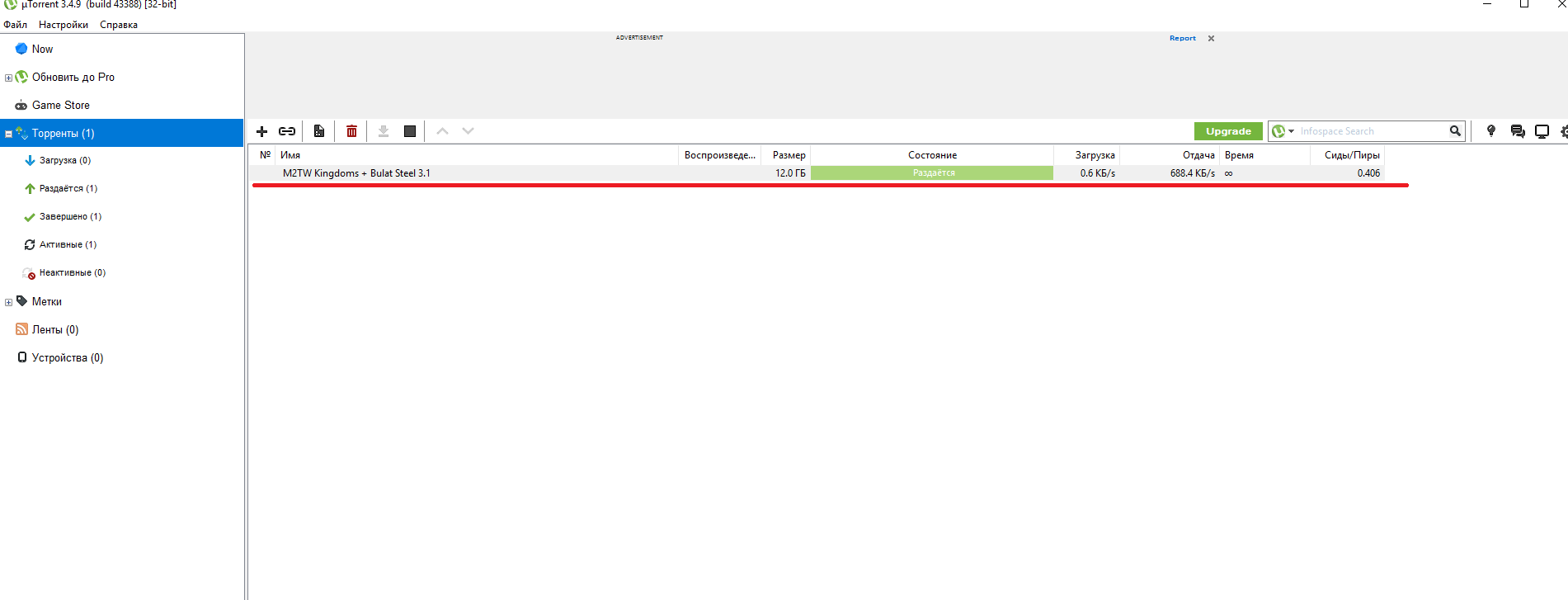Screen dimensions: 1568x600
Task: Sort by Состояние column header
Action: pyautogui.click(x=932, y=154)
